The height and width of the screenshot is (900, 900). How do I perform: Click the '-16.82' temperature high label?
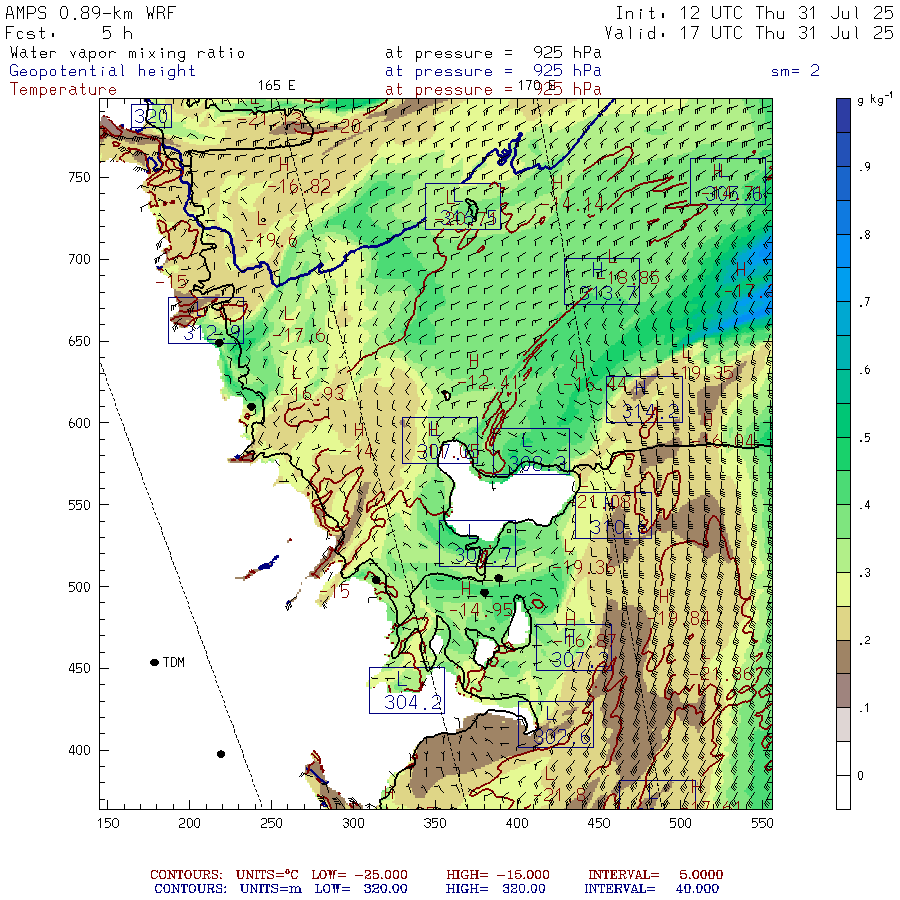[x=299, y=186]
